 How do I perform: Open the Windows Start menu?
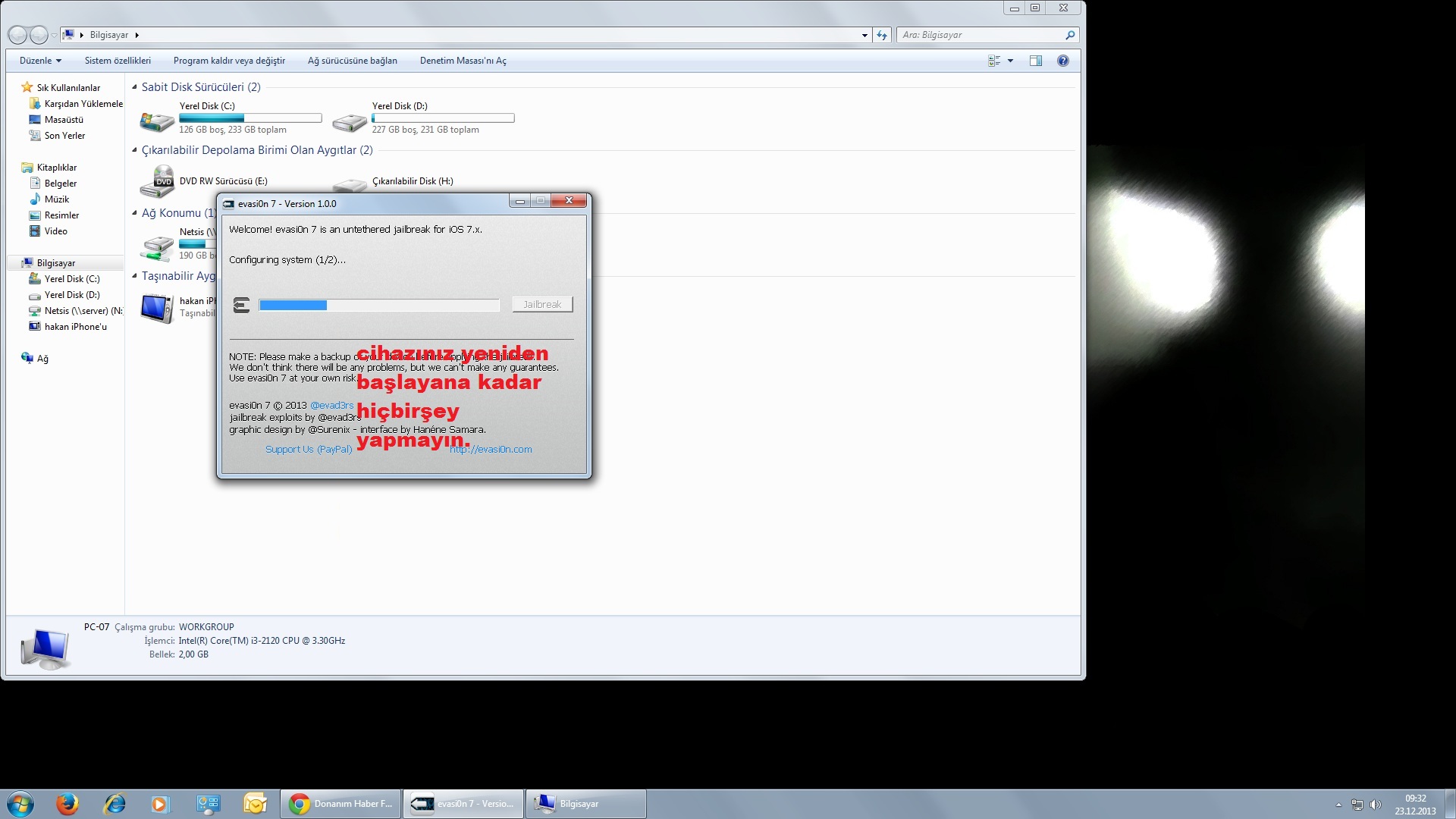coord(20,804)
